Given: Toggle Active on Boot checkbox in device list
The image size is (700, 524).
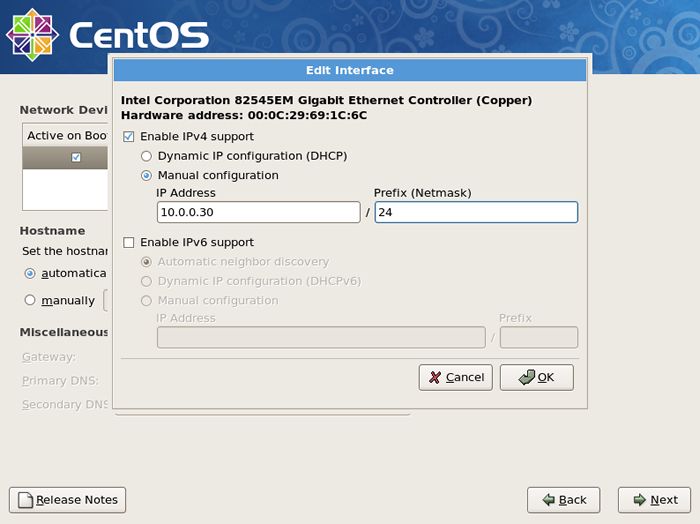Looking at the screenshot, I should 76,157.
